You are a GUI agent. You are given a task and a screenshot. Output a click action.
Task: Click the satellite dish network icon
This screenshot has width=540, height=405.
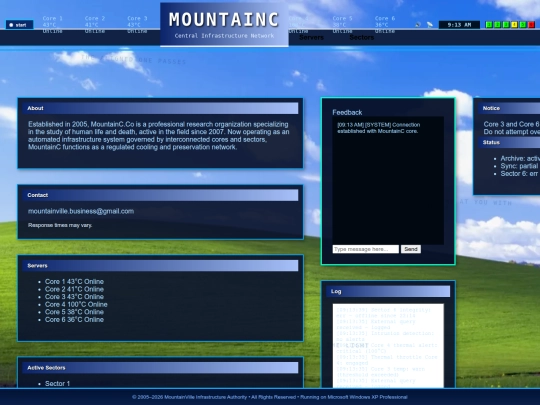429,25
